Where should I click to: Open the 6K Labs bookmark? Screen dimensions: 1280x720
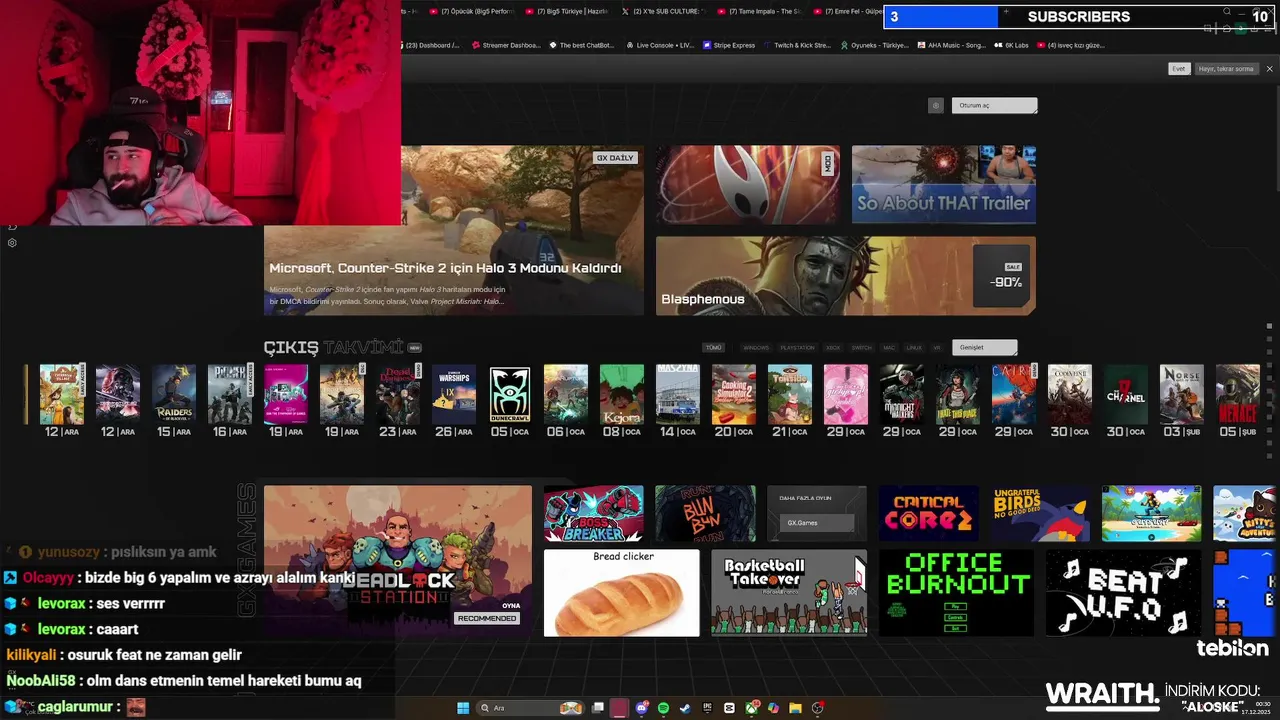tap(1011, 45)
